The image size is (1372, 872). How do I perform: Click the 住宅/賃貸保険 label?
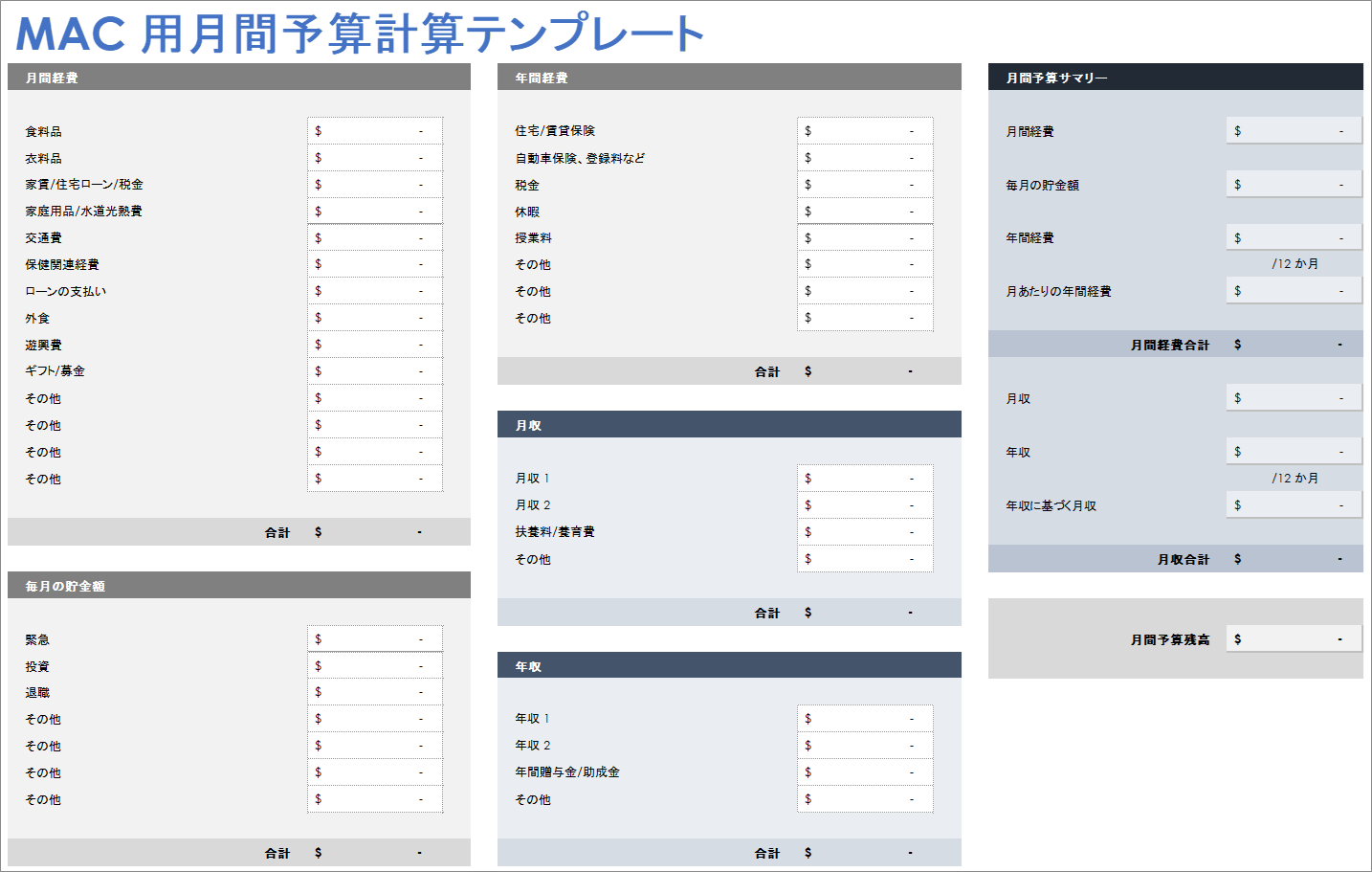tap(555, 131)
